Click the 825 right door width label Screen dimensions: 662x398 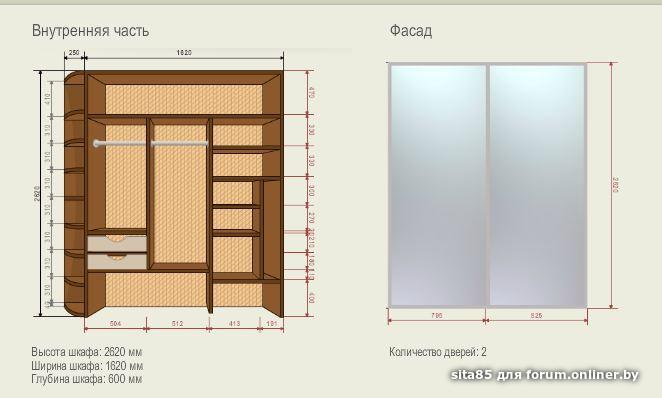tap(536, 315)
